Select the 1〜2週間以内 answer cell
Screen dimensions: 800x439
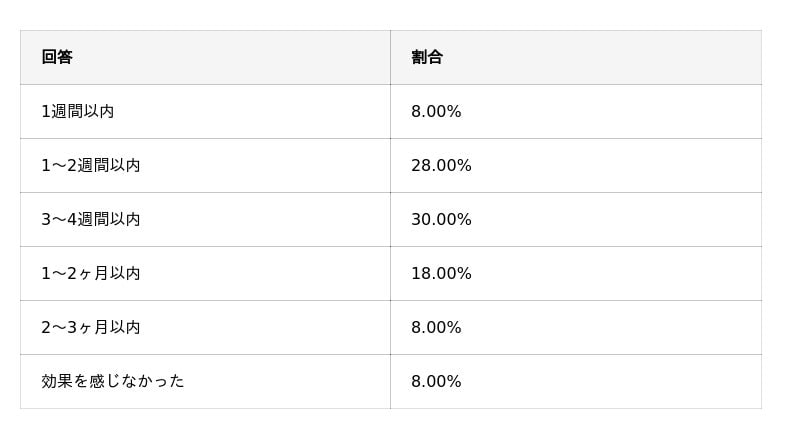91,166
